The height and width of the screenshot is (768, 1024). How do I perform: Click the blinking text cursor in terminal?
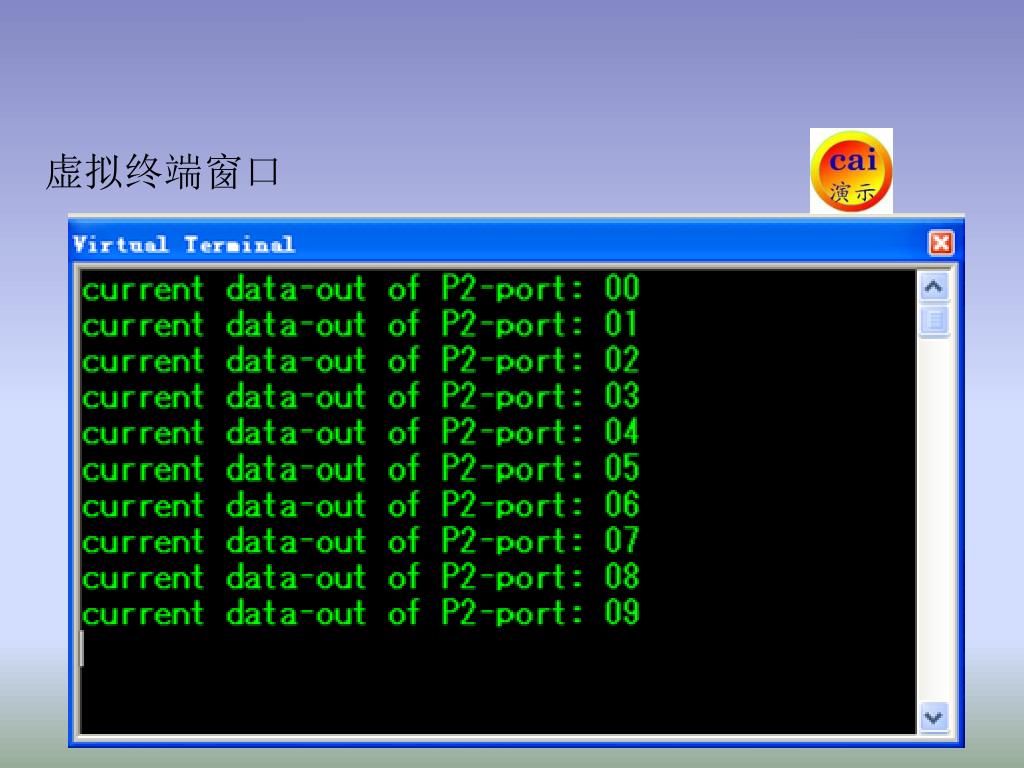point(82,648)
